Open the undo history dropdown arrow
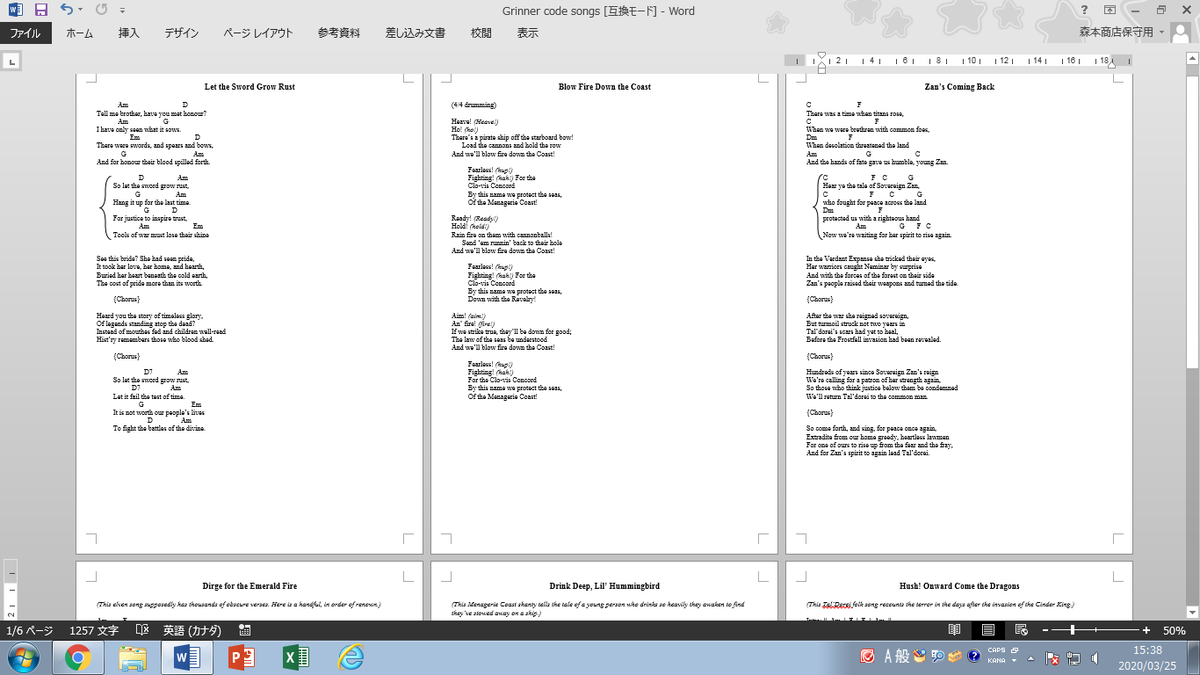The width and height of the screenshot is (1200, 675). (x=81, y=11)
